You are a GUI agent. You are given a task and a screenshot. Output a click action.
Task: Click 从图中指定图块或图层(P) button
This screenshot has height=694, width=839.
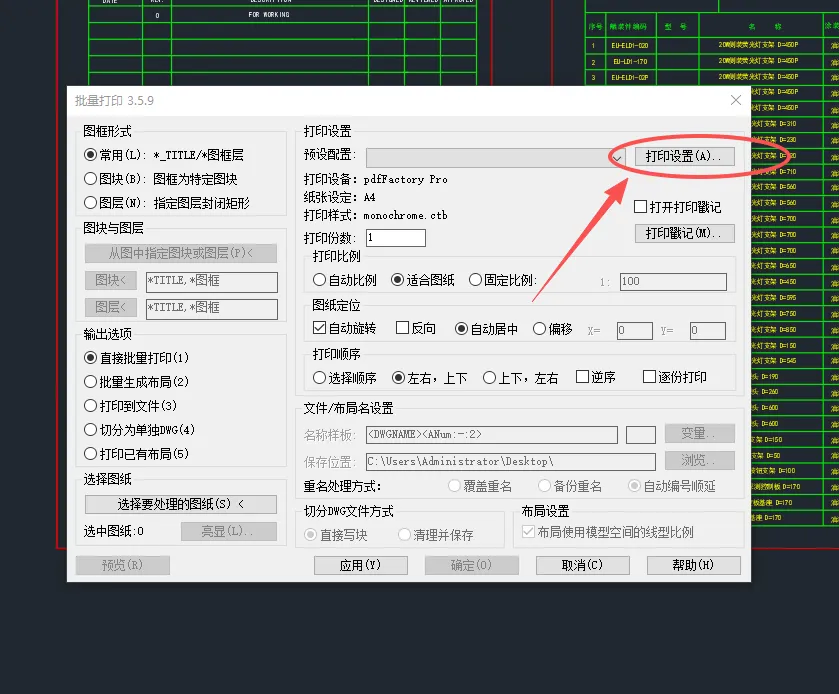click(x=181, y=253)
